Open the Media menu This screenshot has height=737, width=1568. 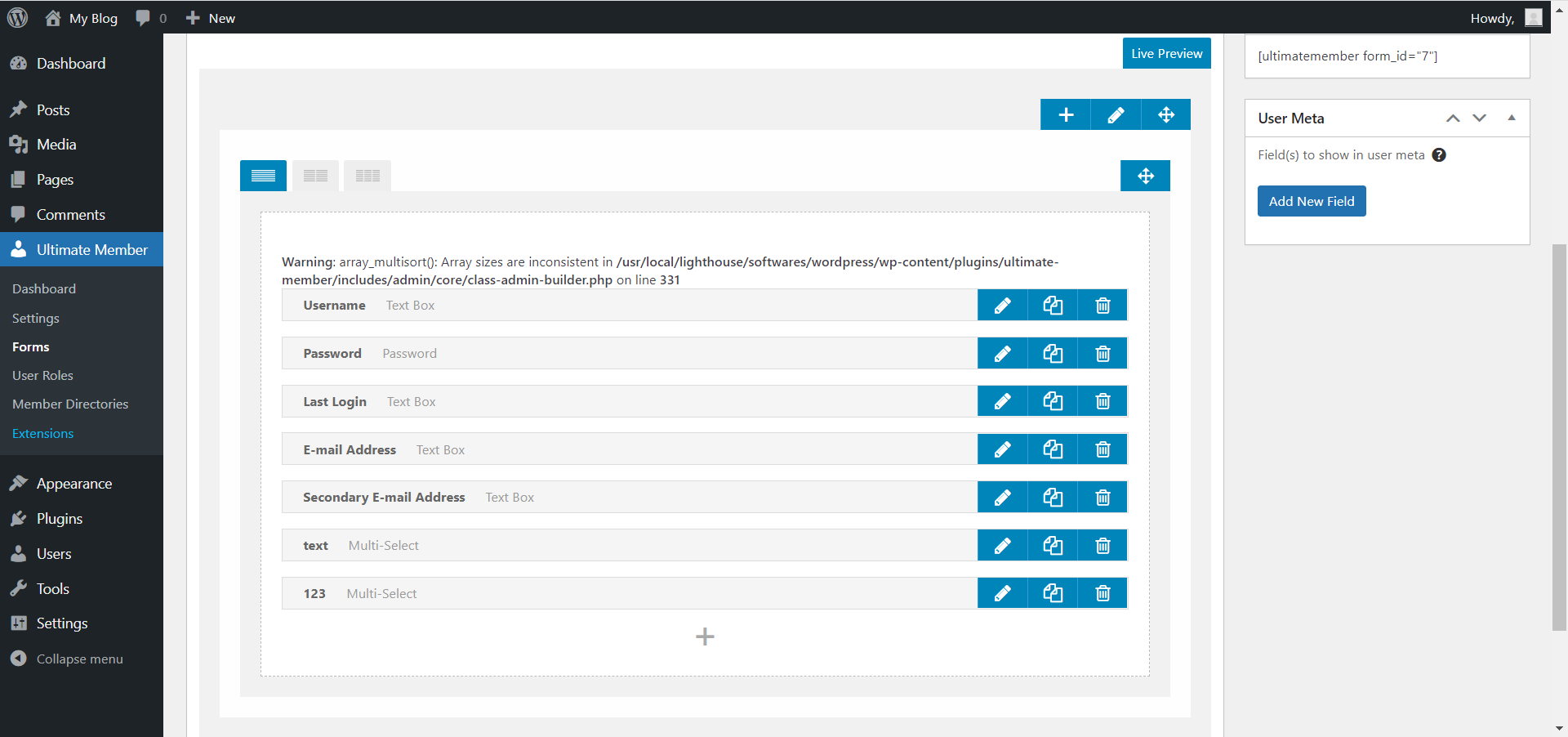pos(82,145)
